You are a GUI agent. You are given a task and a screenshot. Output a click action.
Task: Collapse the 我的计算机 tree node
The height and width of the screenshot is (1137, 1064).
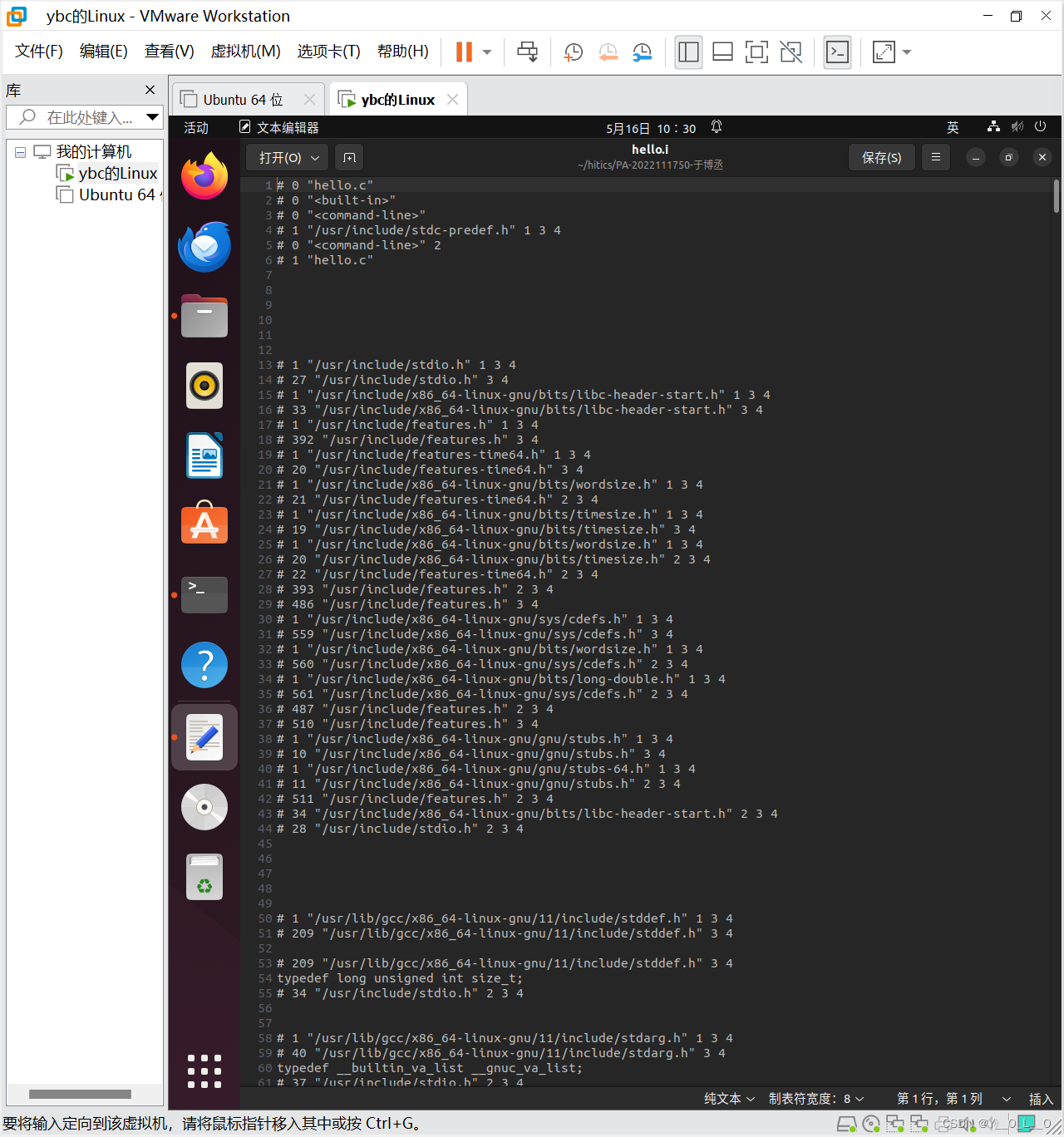pos(20,153)
